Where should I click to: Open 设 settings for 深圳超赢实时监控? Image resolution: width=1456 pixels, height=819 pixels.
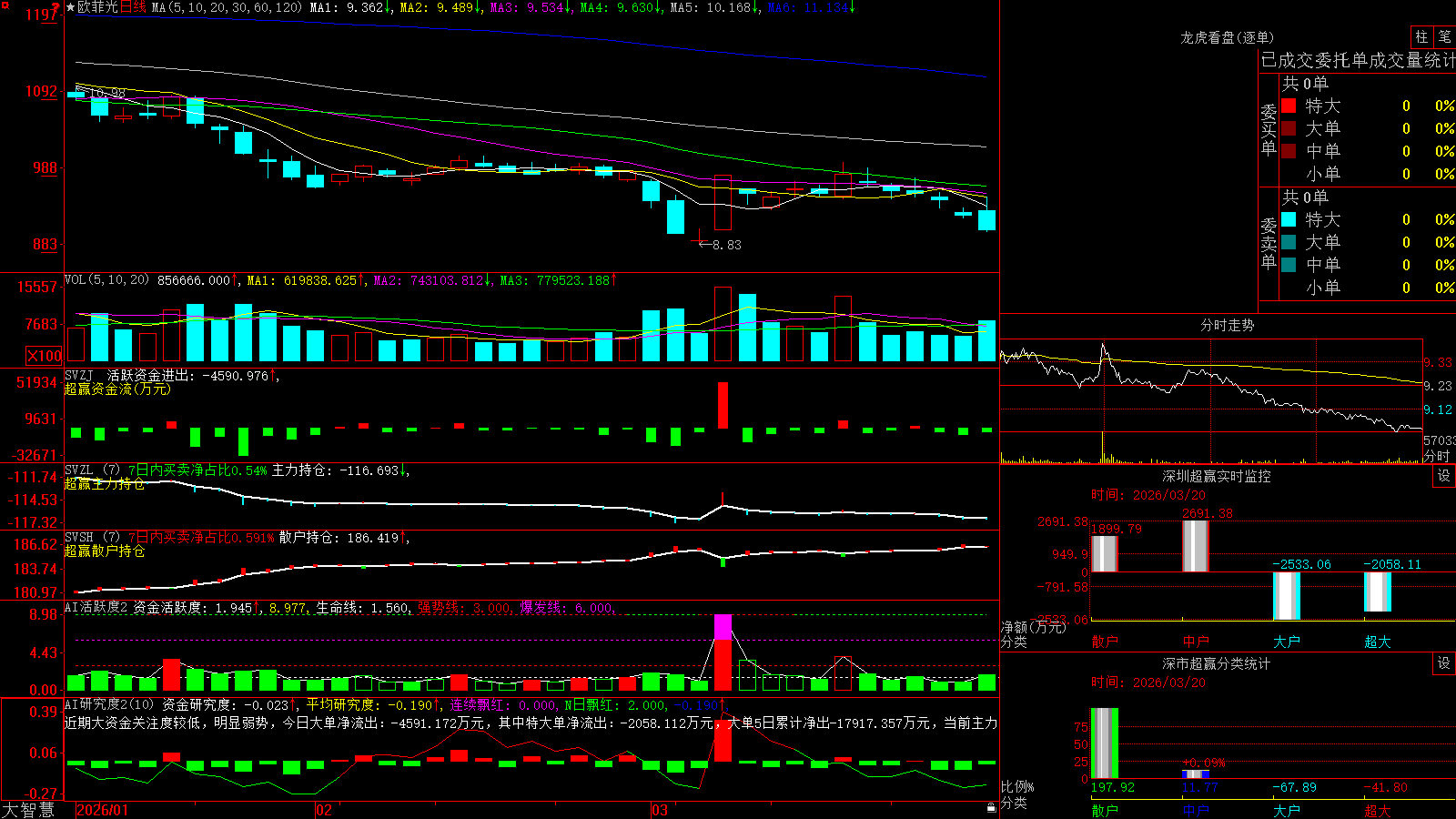[1444, 476]
